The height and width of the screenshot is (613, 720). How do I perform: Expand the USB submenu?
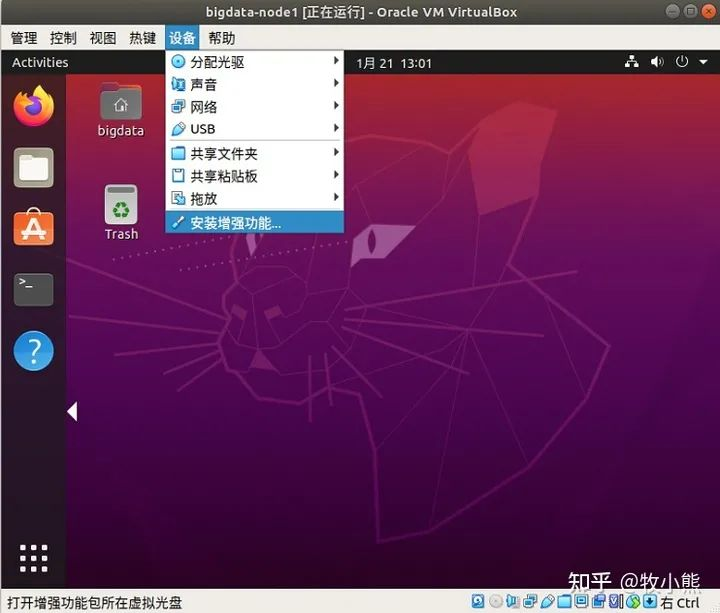[x=254, y=129]
